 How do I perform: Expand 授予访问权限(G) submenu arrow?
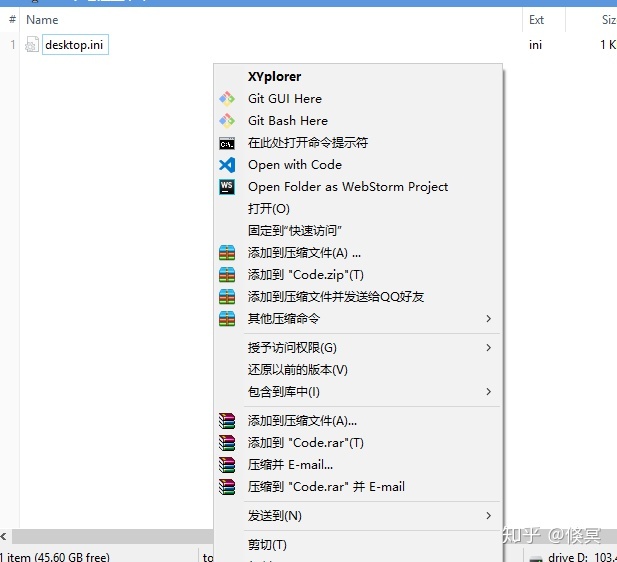click(x=488, y=348)
